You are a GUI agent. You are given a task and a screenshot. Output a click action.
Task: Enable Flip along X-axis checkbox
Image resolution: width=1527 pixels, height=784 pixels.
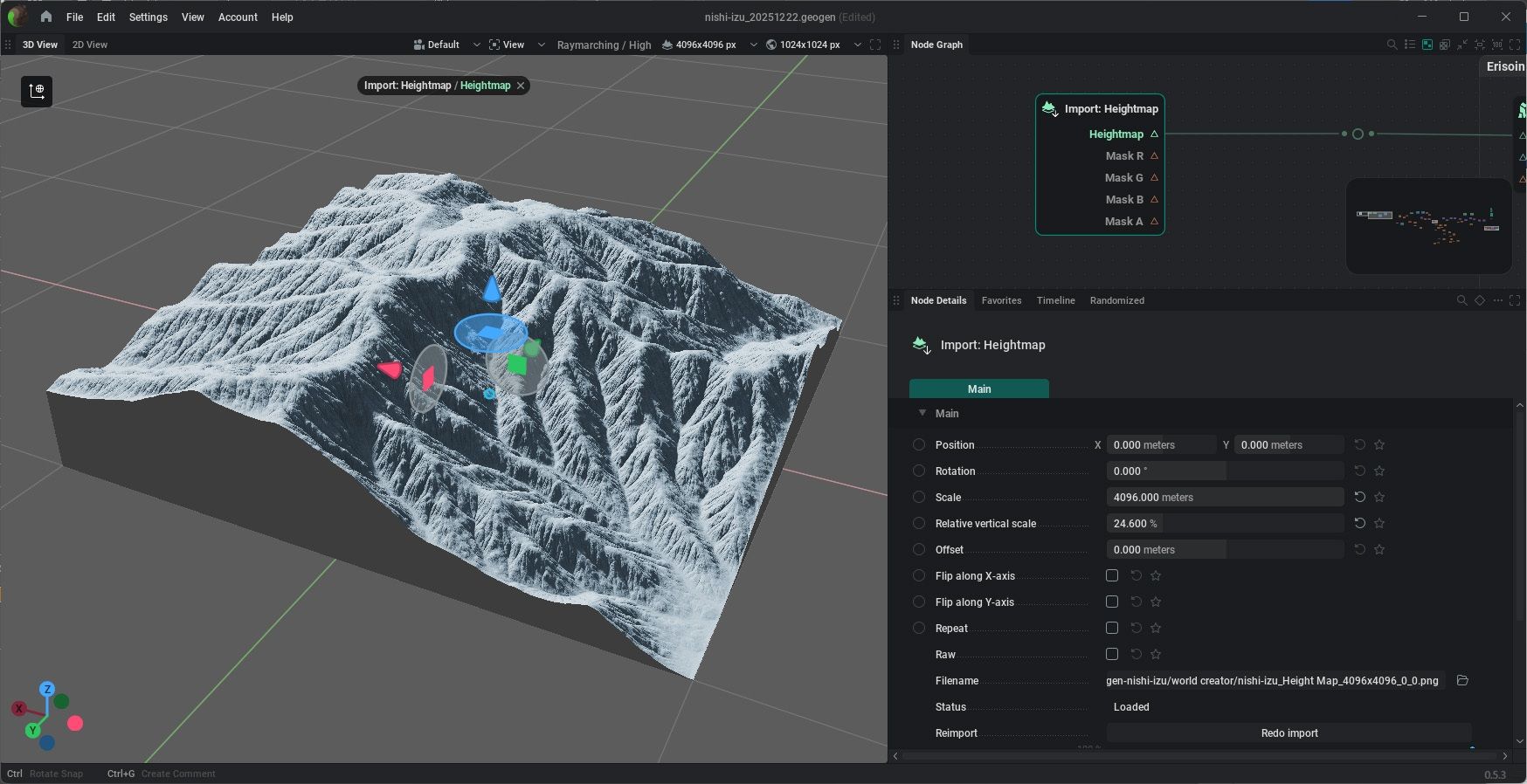point(1112,575)
